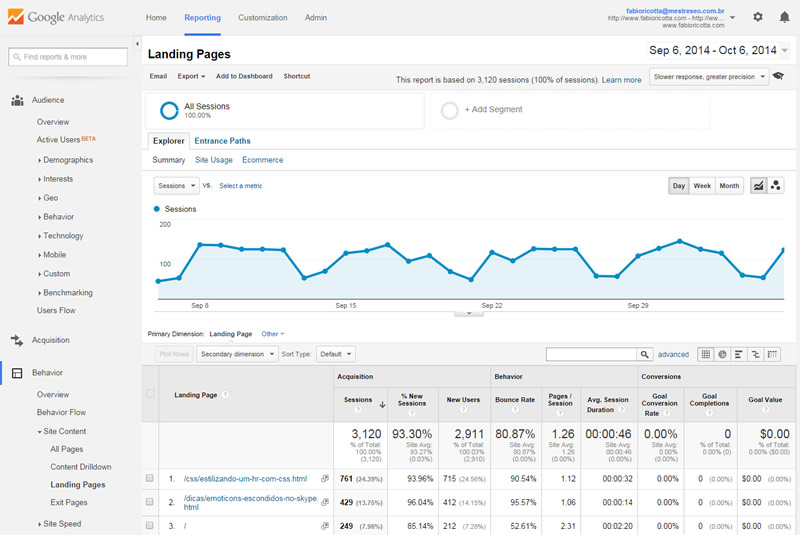Open the notifications bell

pyautogui.click(x=784, y=17)
